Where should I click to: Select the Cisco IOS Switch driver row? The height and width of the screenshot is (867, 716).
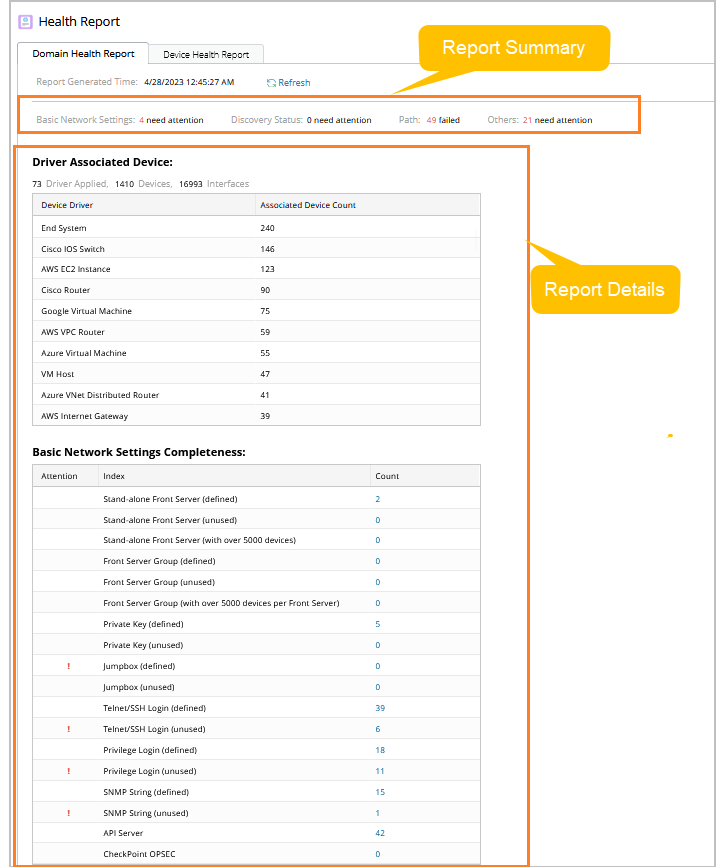click(73, 249)
